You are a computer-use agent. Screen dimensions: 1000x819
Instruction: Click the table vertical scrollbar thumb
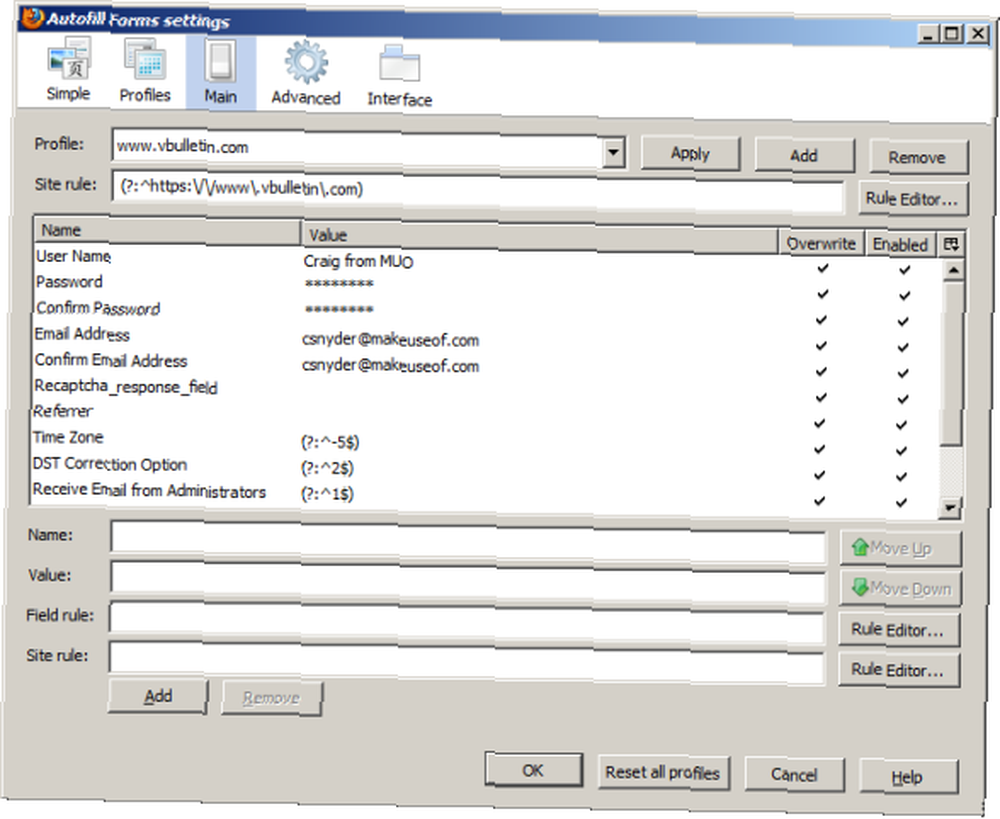952,364
